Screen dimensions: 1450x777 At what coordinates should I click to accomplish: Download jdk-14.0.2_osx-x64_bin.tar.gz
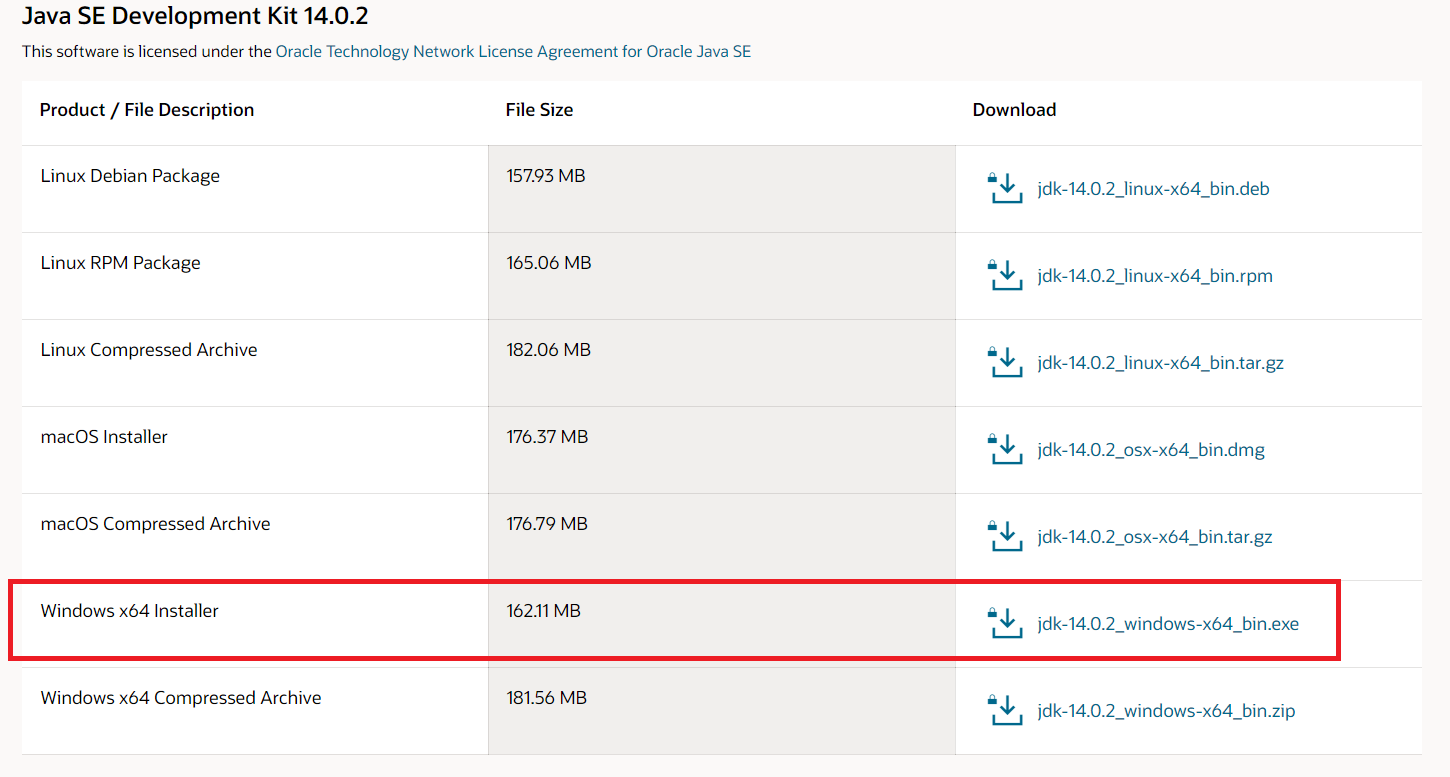1155,537
